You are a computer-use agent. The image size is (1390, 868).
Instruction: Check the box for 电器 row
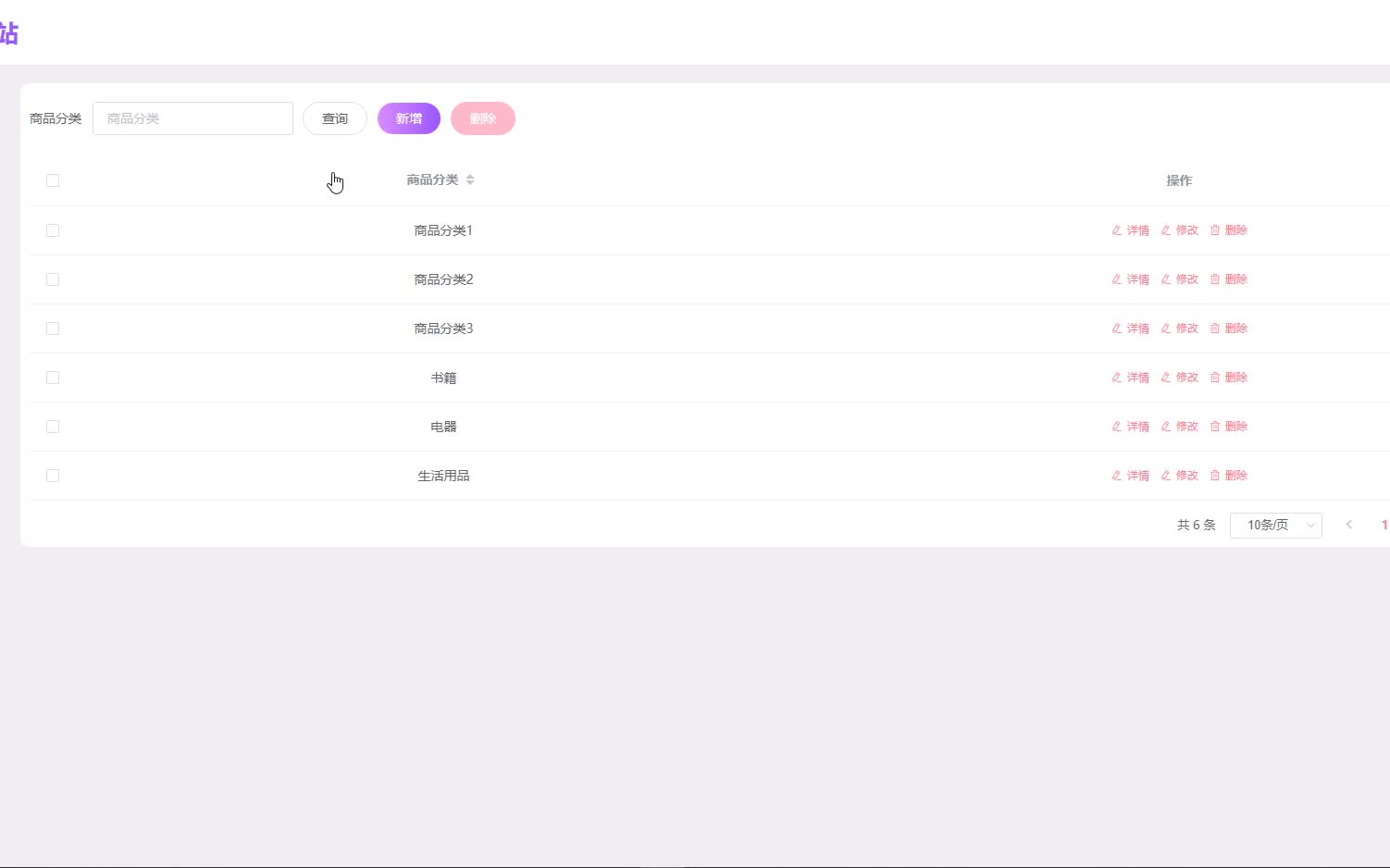tap(53, 427)
